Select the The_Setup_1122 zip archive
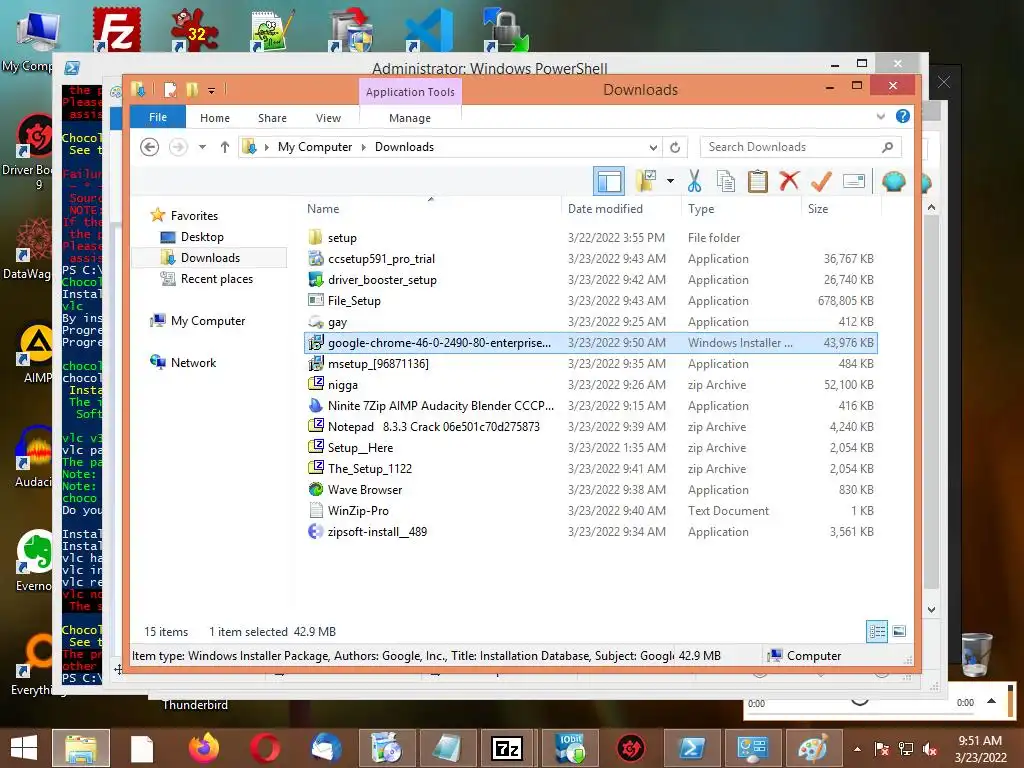This screenshot has width=1024, height=768. coord(591,468)
